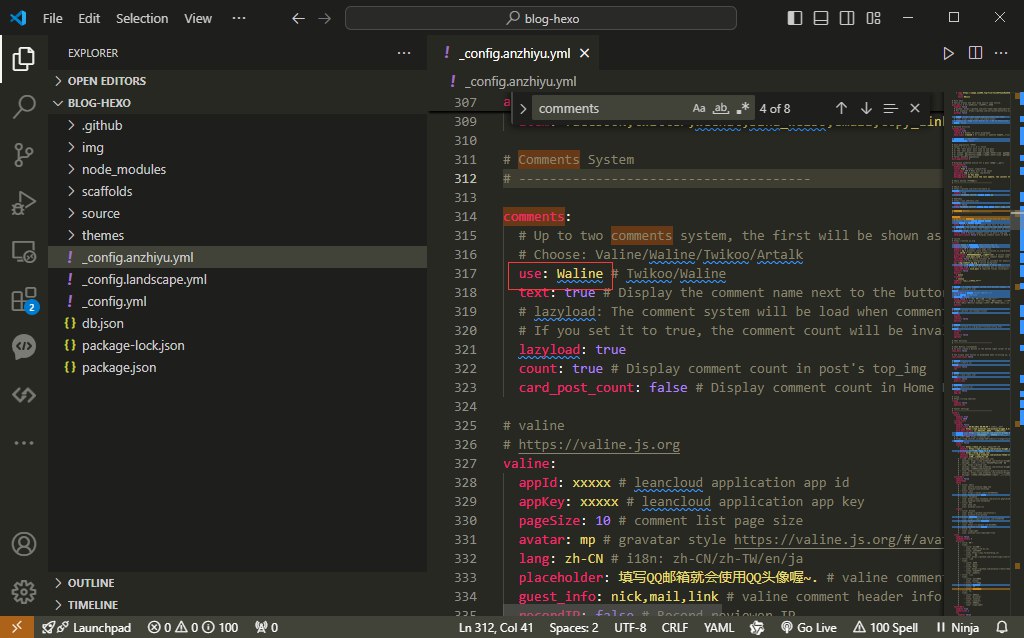Open the Search view in activity bar
Image resolution: width=1024 pixels, height=638 pixels.
(x=23, y=107)
